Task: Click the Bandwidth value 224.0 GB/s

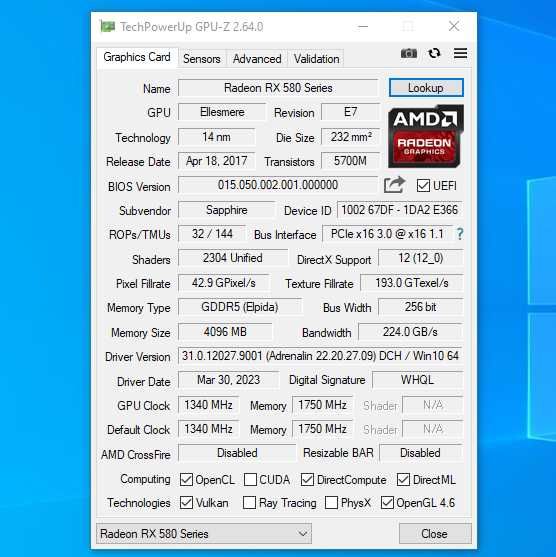Action: pos(410,332)
